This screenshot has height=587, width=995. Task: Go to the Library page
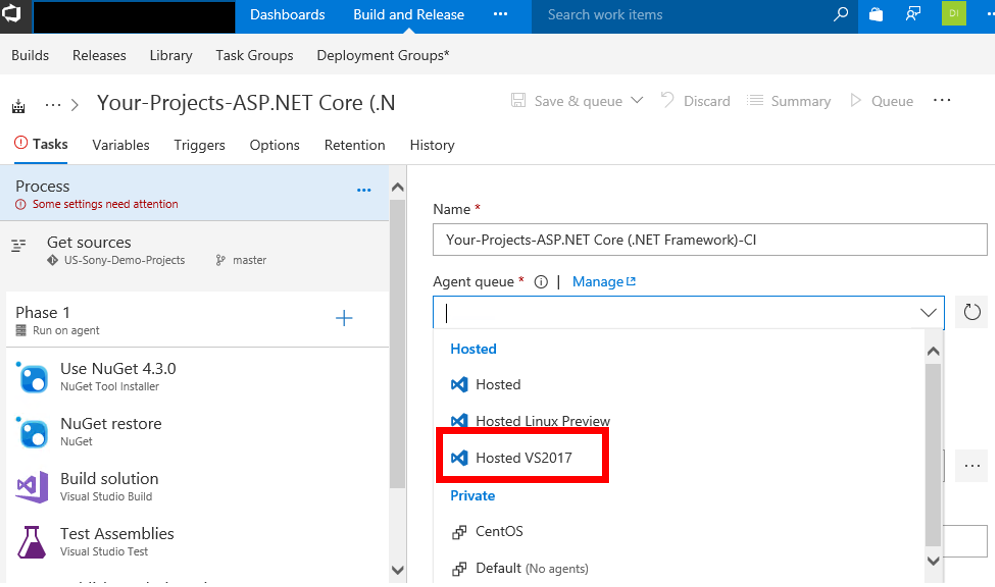click(171, 55)
